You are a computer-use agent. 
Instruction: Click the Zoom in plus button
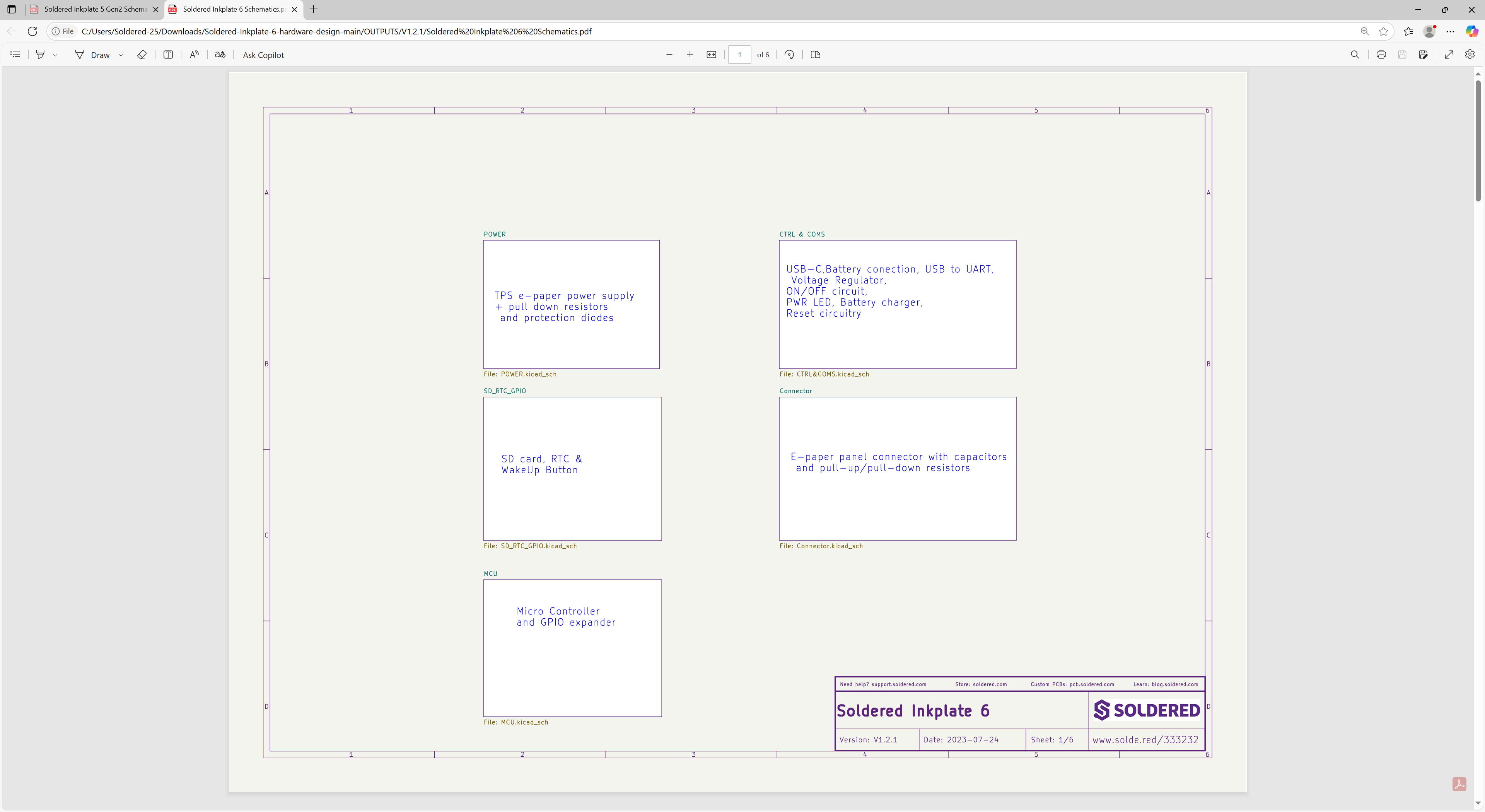pos(690,55)
